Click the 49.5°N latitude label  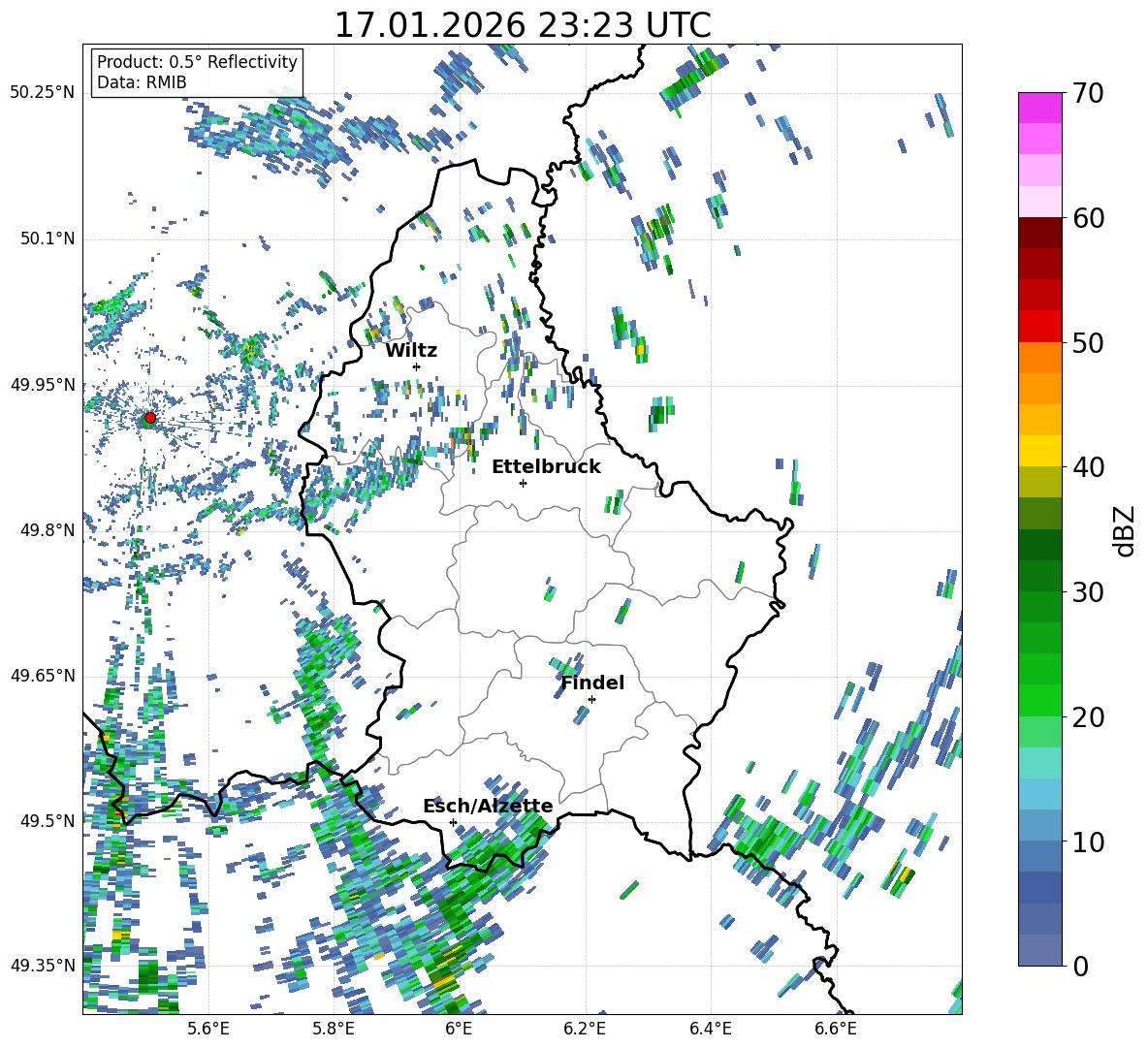coord(47,821)
